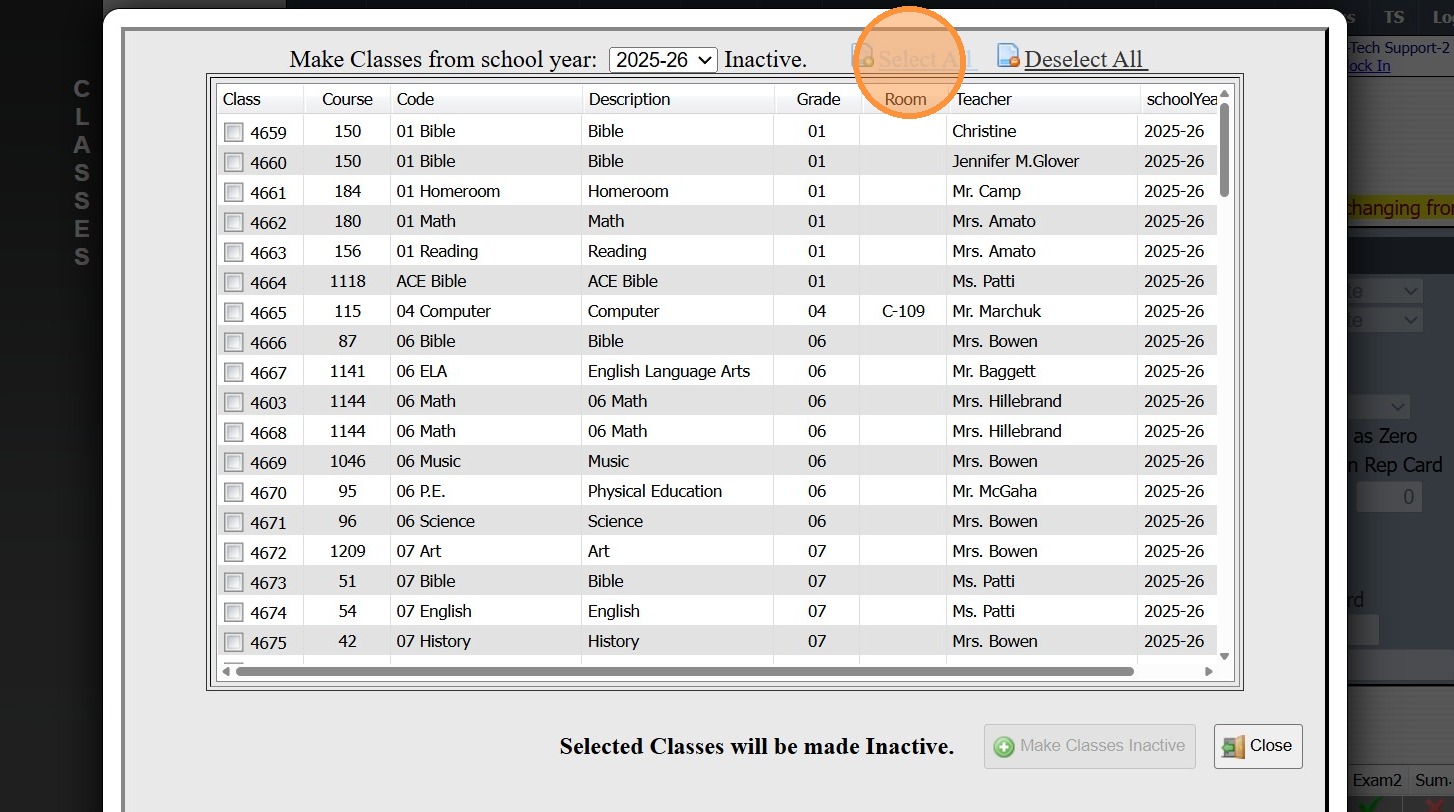
Task: Select the class 4675 07 History checkbox
Action: click(x=233, y=641)
